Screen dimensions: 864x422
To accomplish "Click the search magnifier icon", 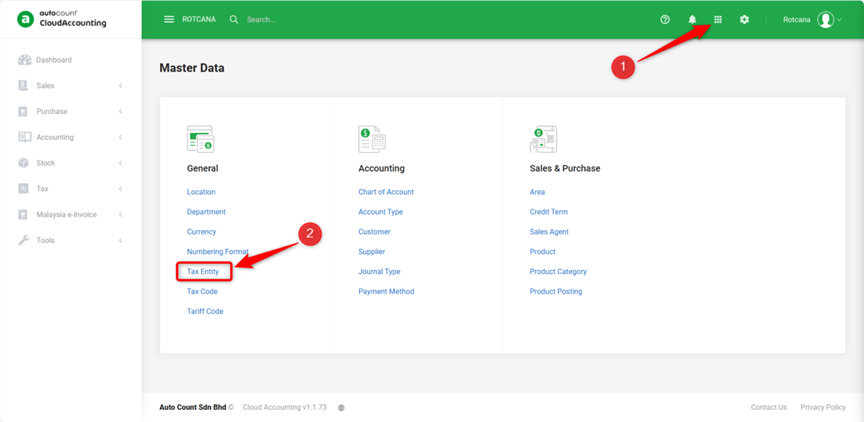I will [x=234, y=19].
